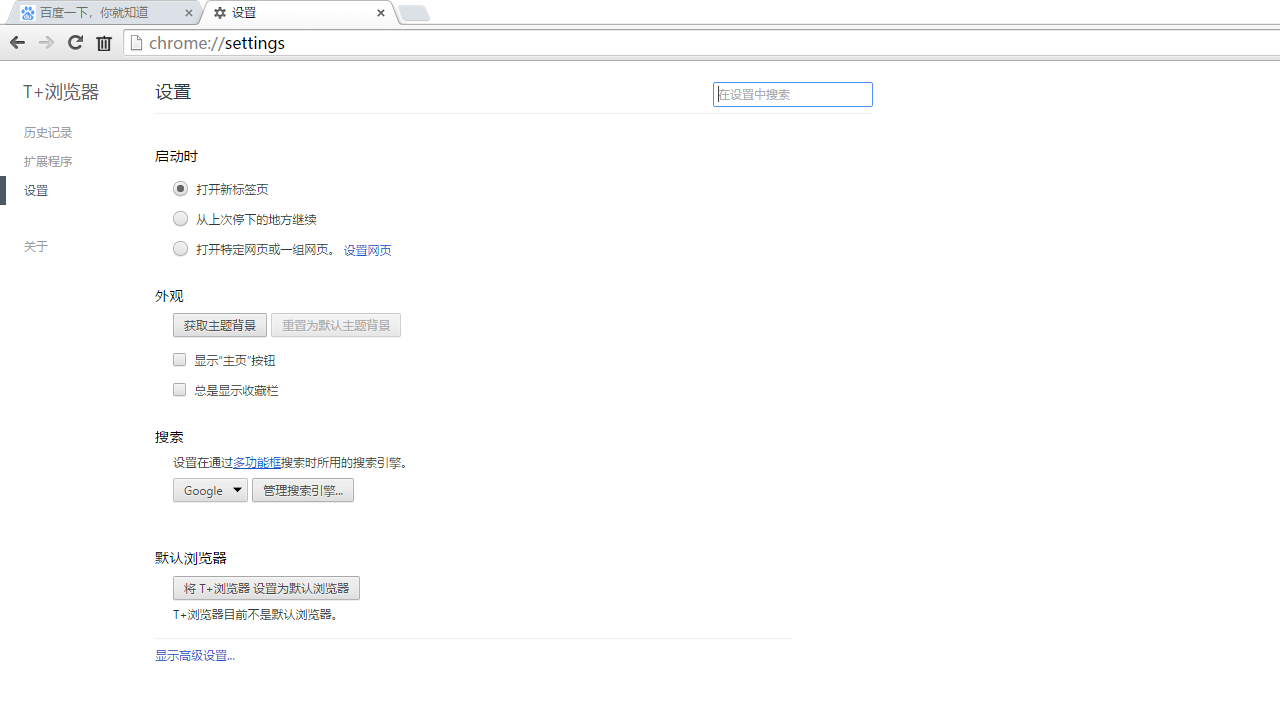
Task: Check 总是显示收藏栏 option
Action: coord(180,390)
